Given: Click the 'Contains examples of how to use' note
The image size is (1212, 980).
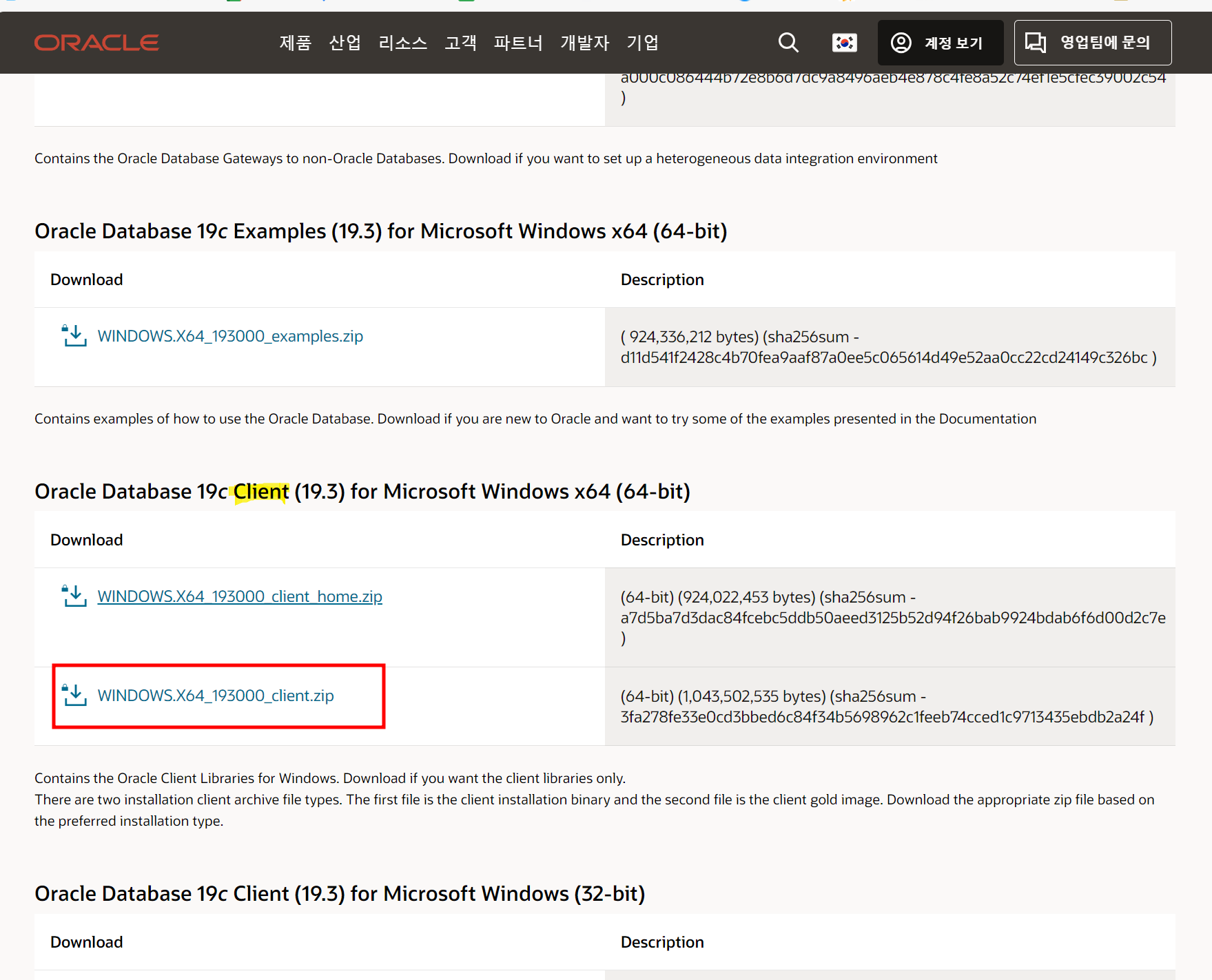Looking at the screenshot, I should click(535, 419).
